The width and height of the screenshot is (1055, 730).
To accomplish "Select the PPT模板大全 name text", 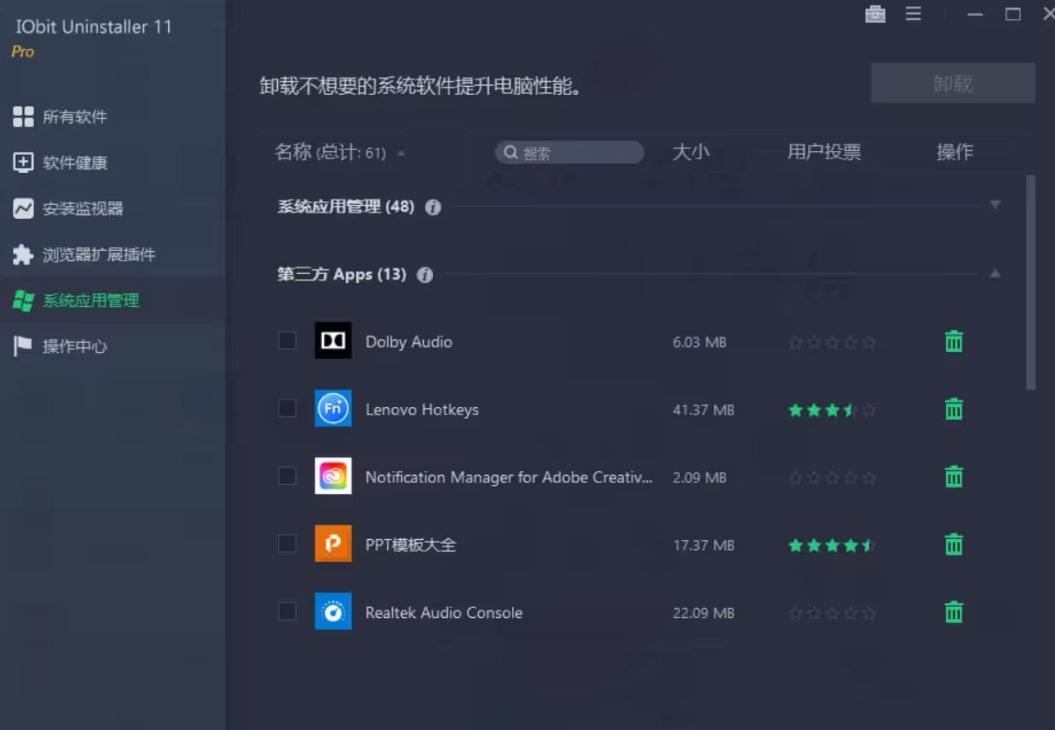I will (410, 544).
